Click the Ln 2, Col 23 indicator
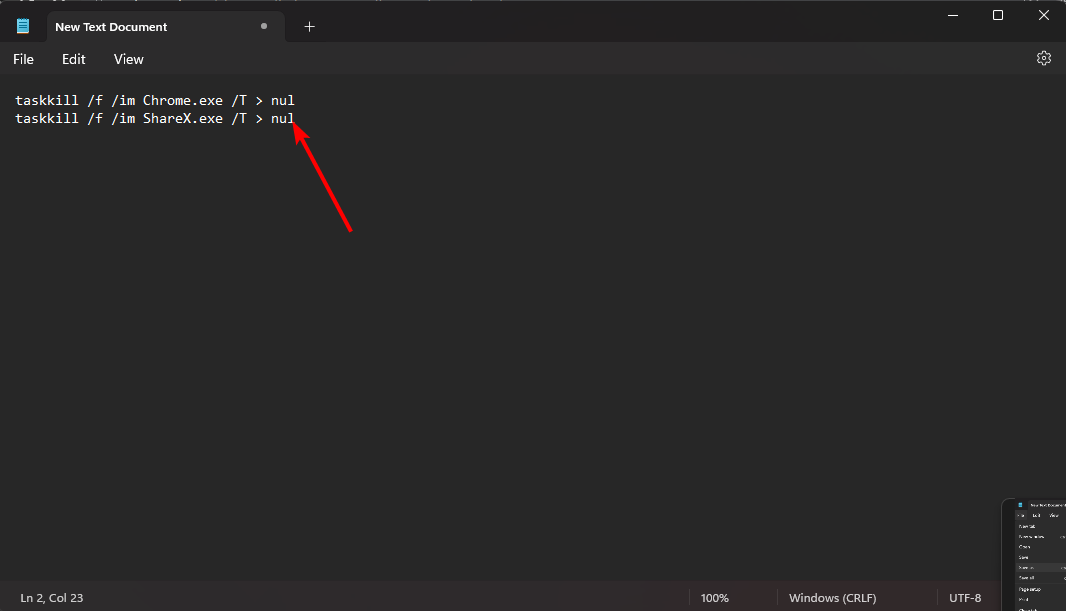Viewport: 1066px width, 611px height. [52, 598]
